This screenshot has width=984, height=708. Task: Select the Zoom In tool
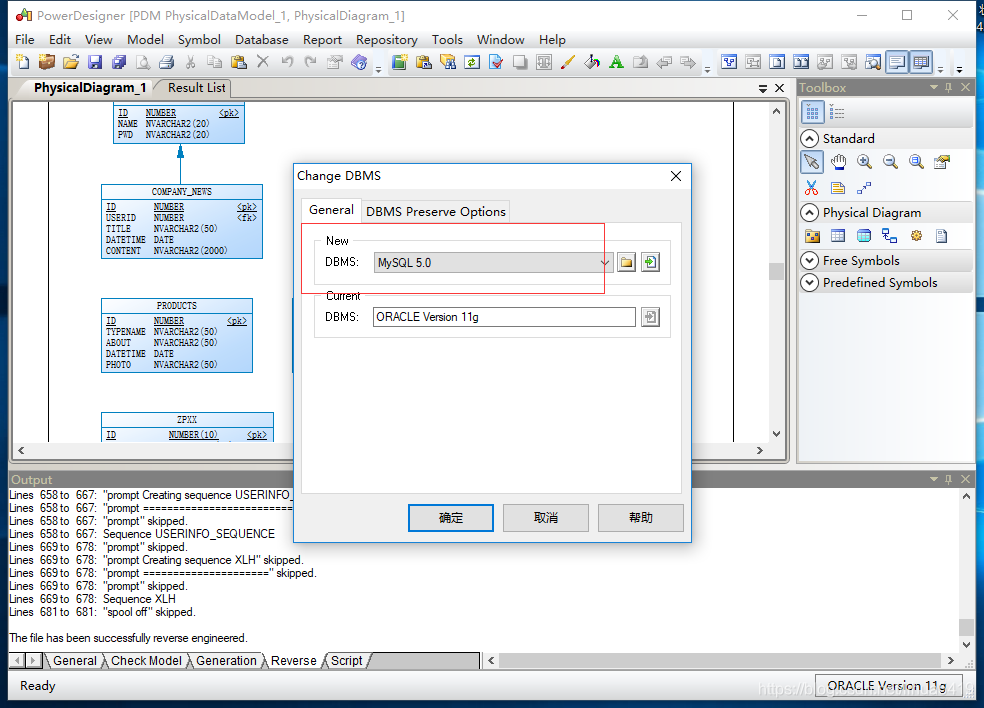point(865,162)
